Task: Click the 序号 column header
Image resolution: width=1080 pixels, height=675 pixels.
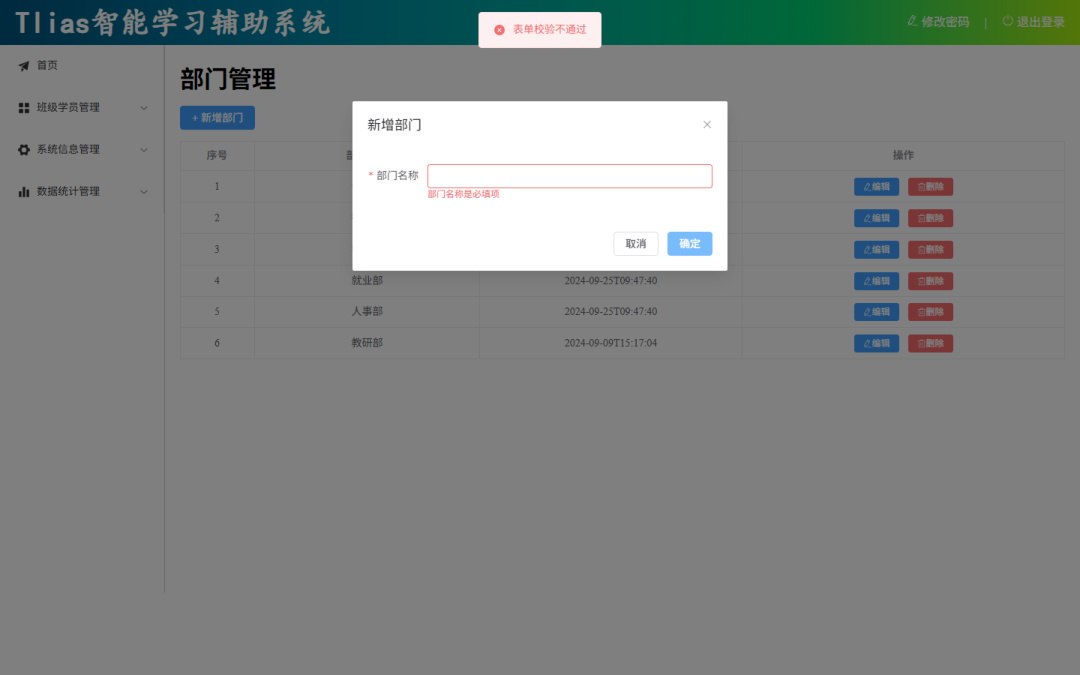Action: pyautogui.click(x=217, y=155)
